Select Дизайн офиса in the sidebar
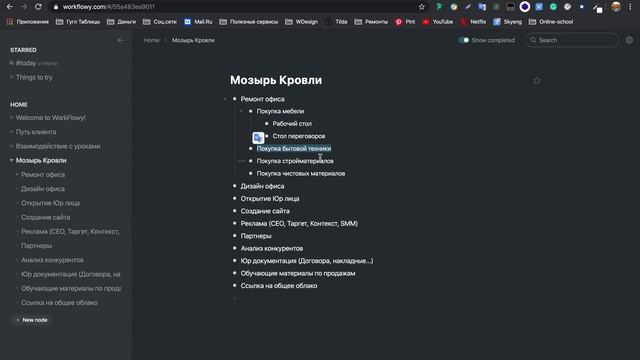The height and width of the screenshot is (360, 640). point(43,189)
